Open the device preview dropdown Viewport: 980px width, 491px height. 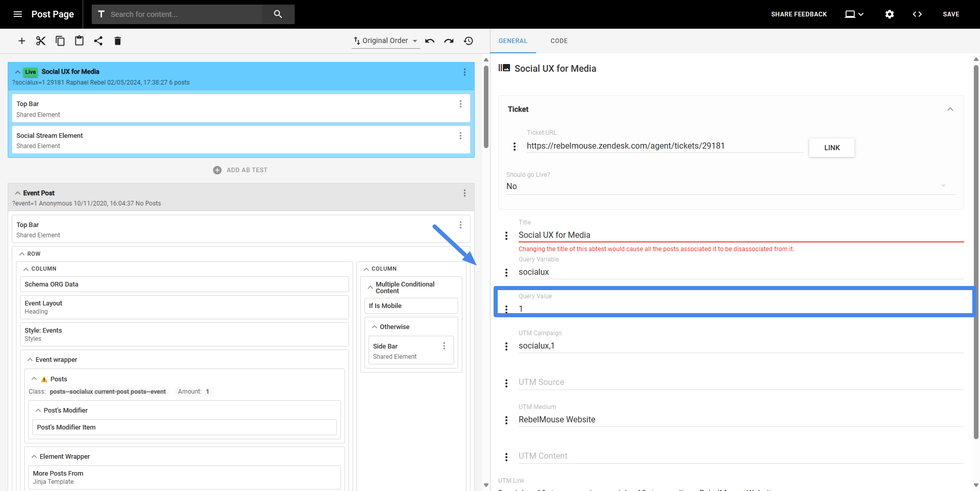click(854, 14)
